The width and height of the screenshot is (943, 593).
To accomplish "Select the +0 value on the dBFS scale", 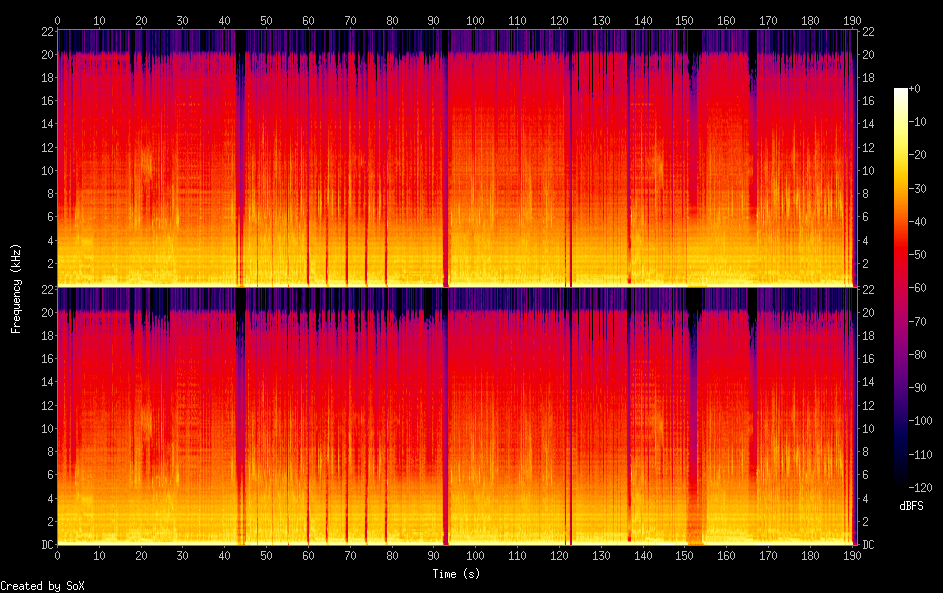I will 914,89.
